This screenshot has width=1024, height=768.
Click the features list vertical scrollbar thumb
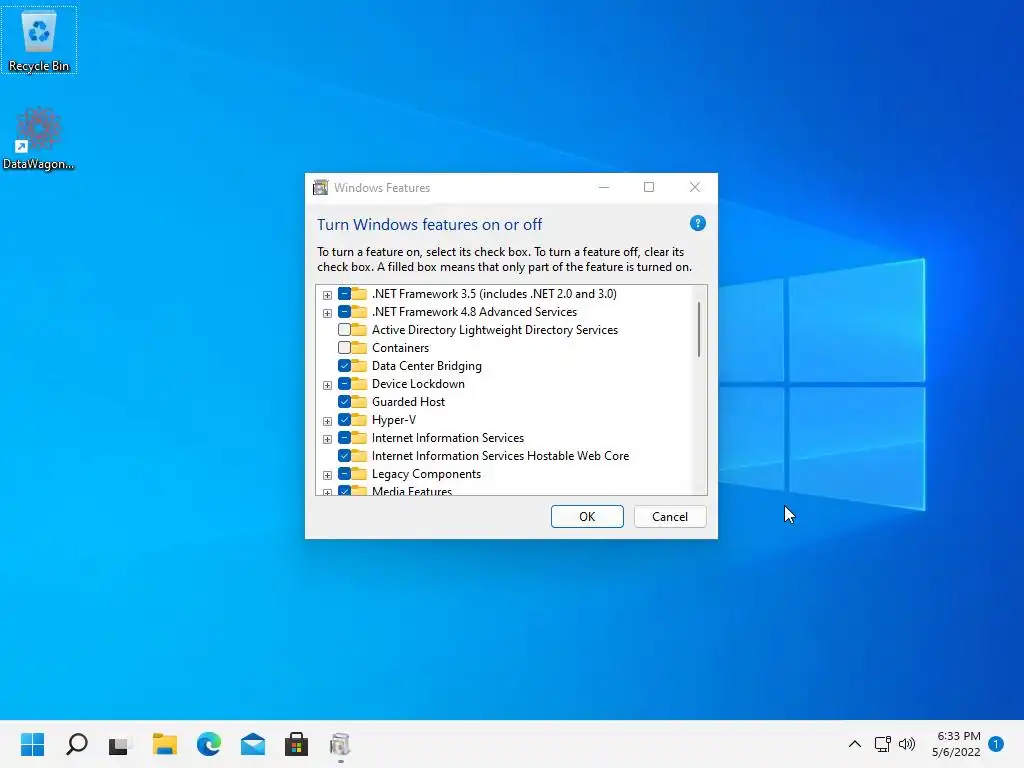tap(699, 329)
